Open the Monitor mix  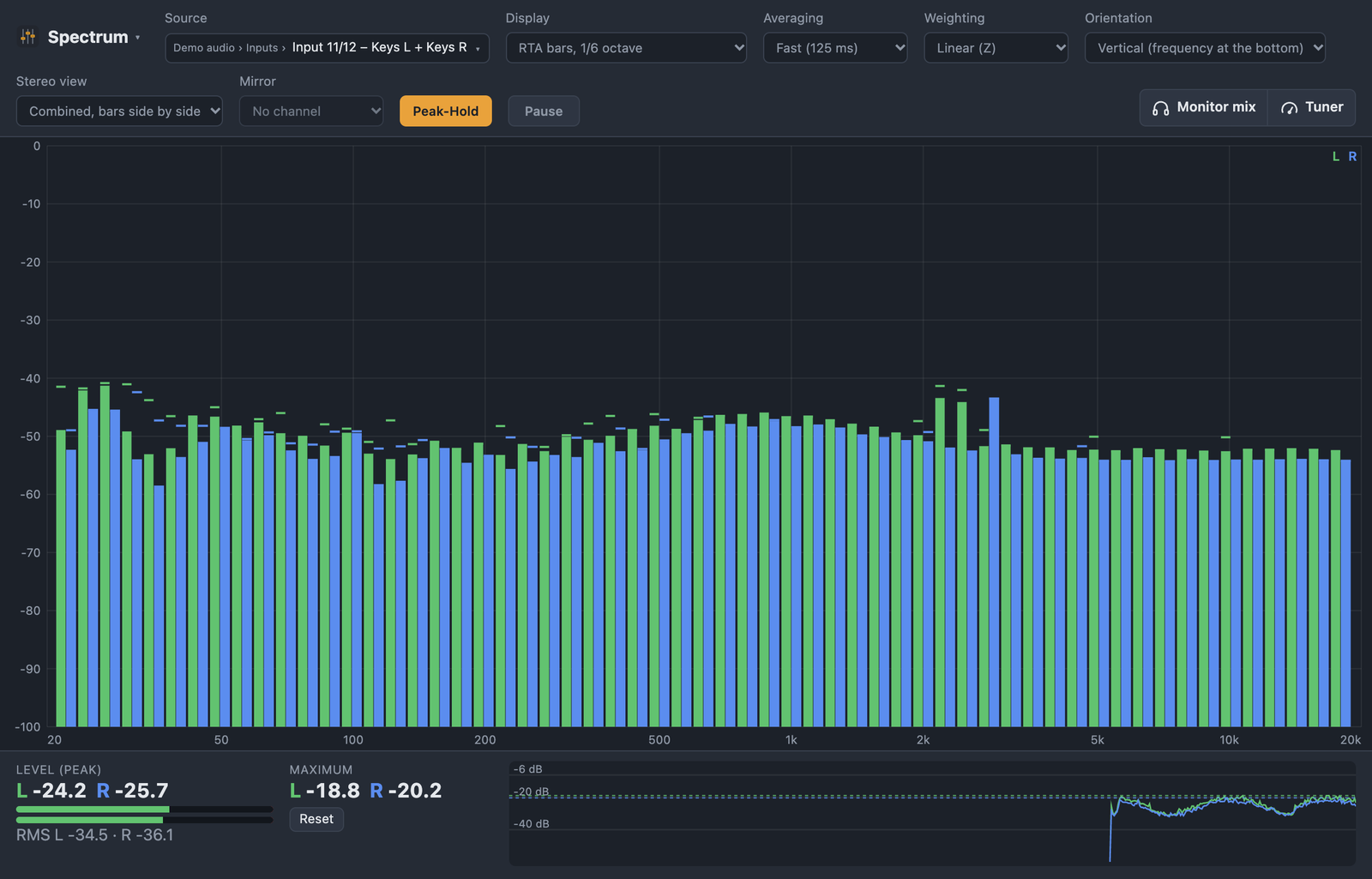point(1204,107)
